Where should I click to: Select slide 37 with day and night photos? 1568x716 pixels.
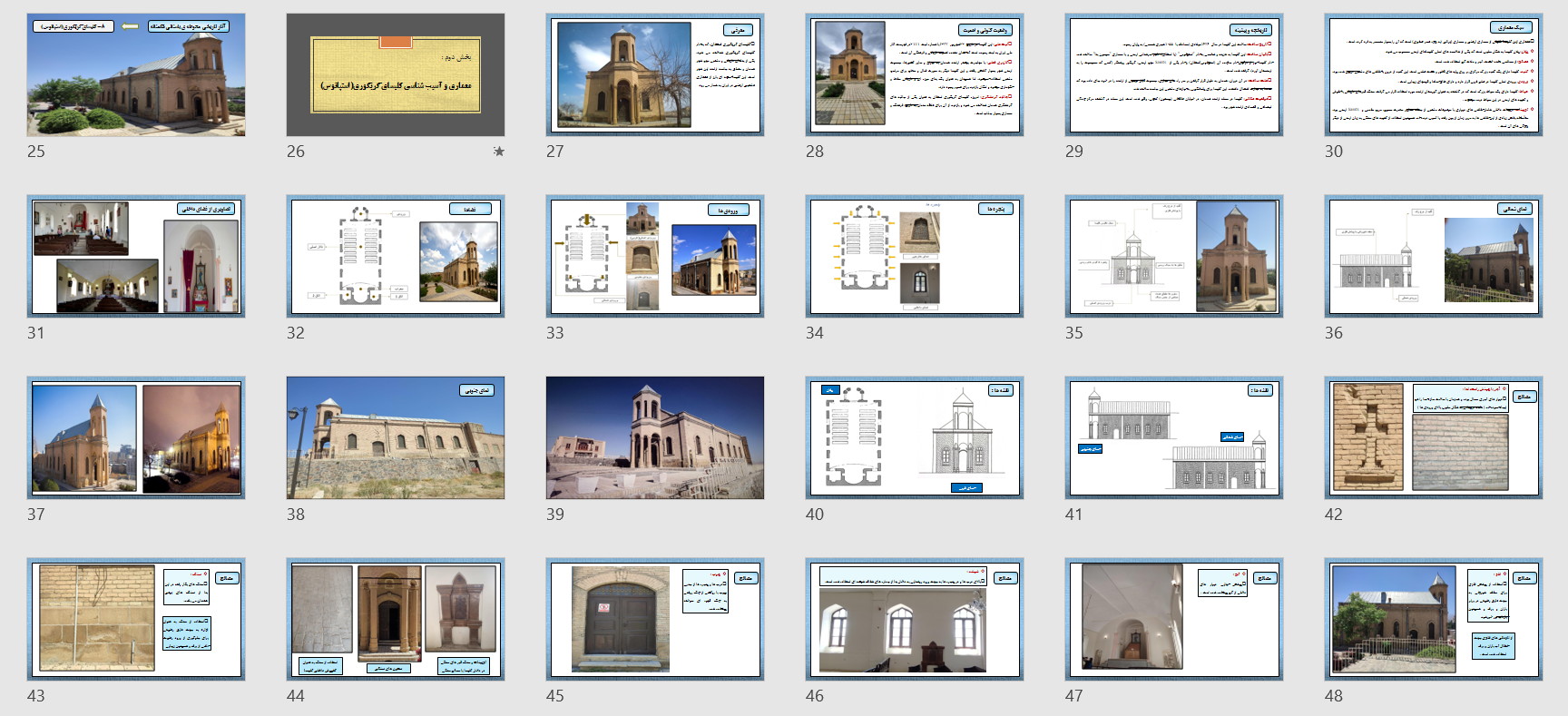[x=136, y=438]
